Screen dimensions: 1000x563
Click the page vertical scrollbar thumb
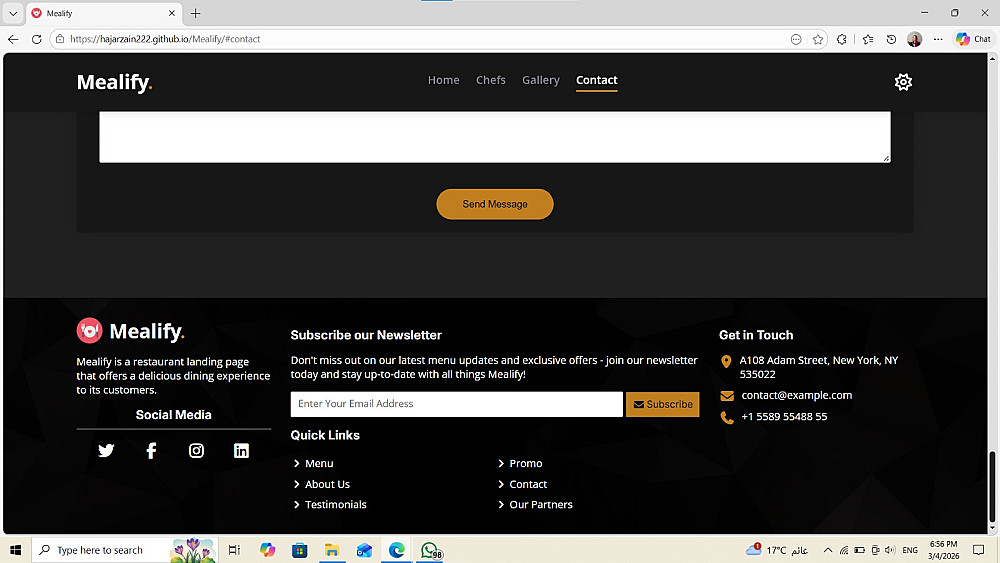[x=992, y=486]
